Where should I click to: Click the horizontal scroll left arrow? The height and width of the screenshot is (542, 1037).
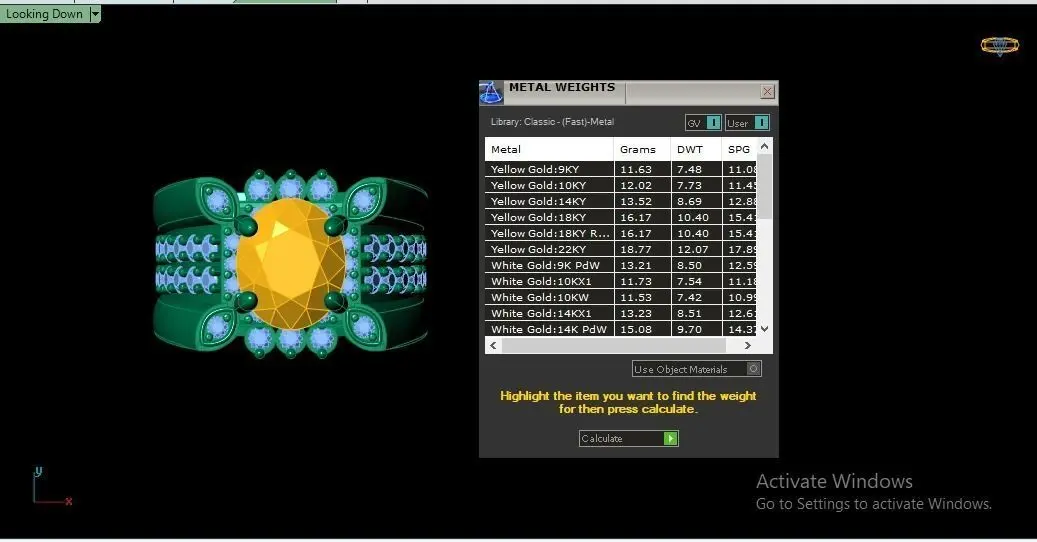point(493,345)
